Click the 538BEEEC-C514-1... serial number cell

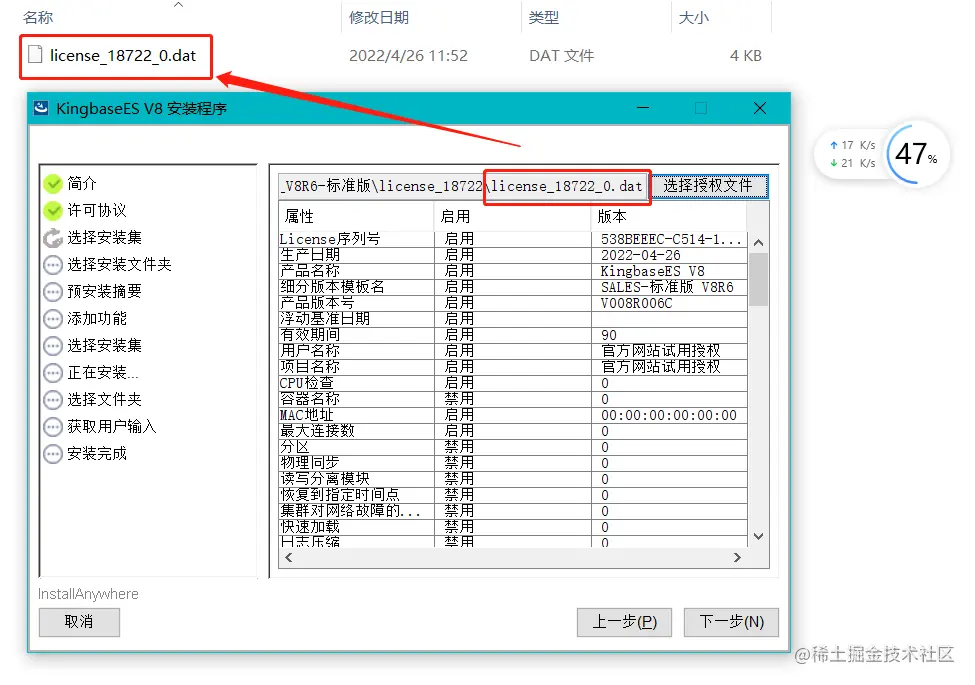[x=670, y=239]
